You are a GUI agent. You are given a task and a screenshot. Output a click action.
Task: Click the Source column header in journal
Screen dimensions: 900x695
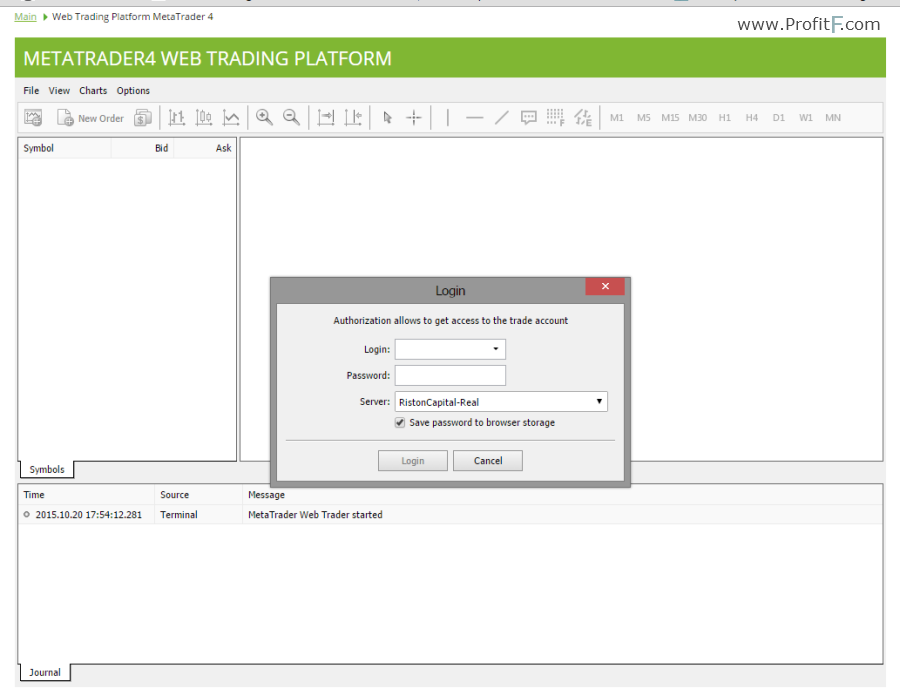[x=199, y=495]
